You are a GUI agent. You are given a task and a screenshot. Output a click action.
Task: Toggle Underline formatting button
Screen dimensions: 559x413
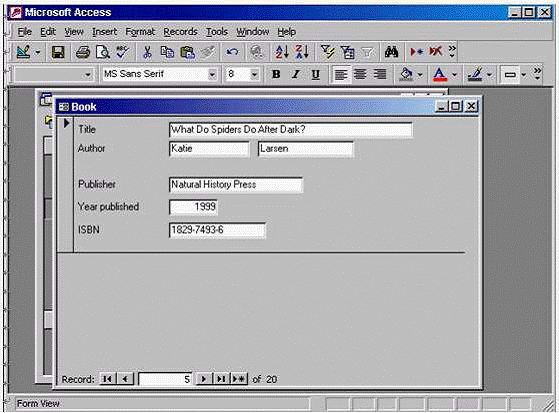tap(315, 75)
